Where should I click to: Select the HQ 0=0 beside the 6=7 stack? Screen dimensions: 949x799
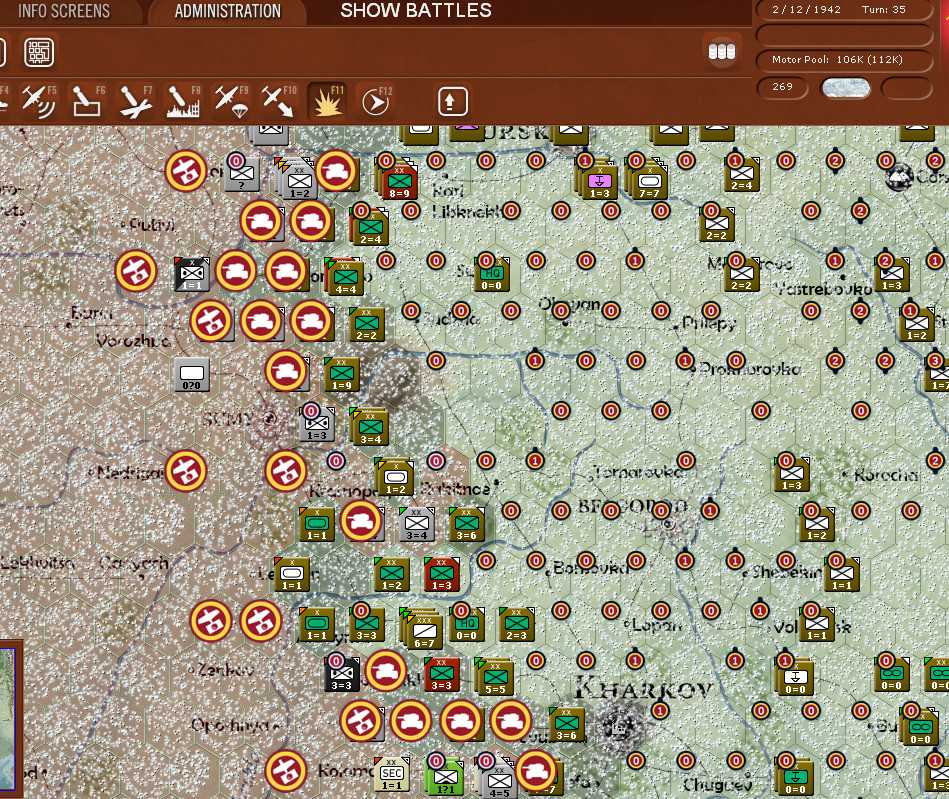[467, 625]
